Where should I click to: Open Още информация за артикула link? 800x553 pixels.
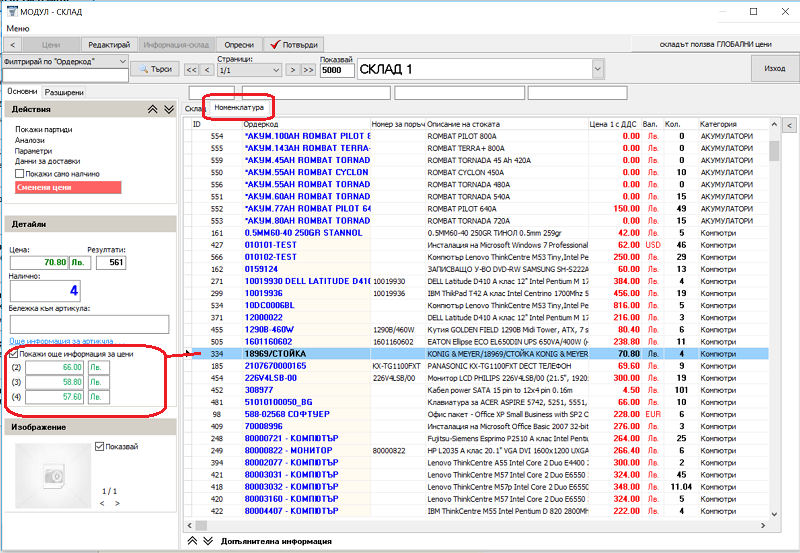61,341
